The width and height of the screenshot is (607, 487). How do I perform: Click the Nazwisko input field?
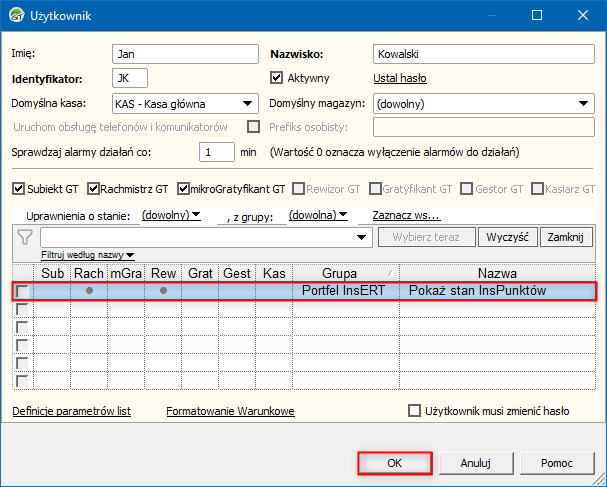click(483, 54)
